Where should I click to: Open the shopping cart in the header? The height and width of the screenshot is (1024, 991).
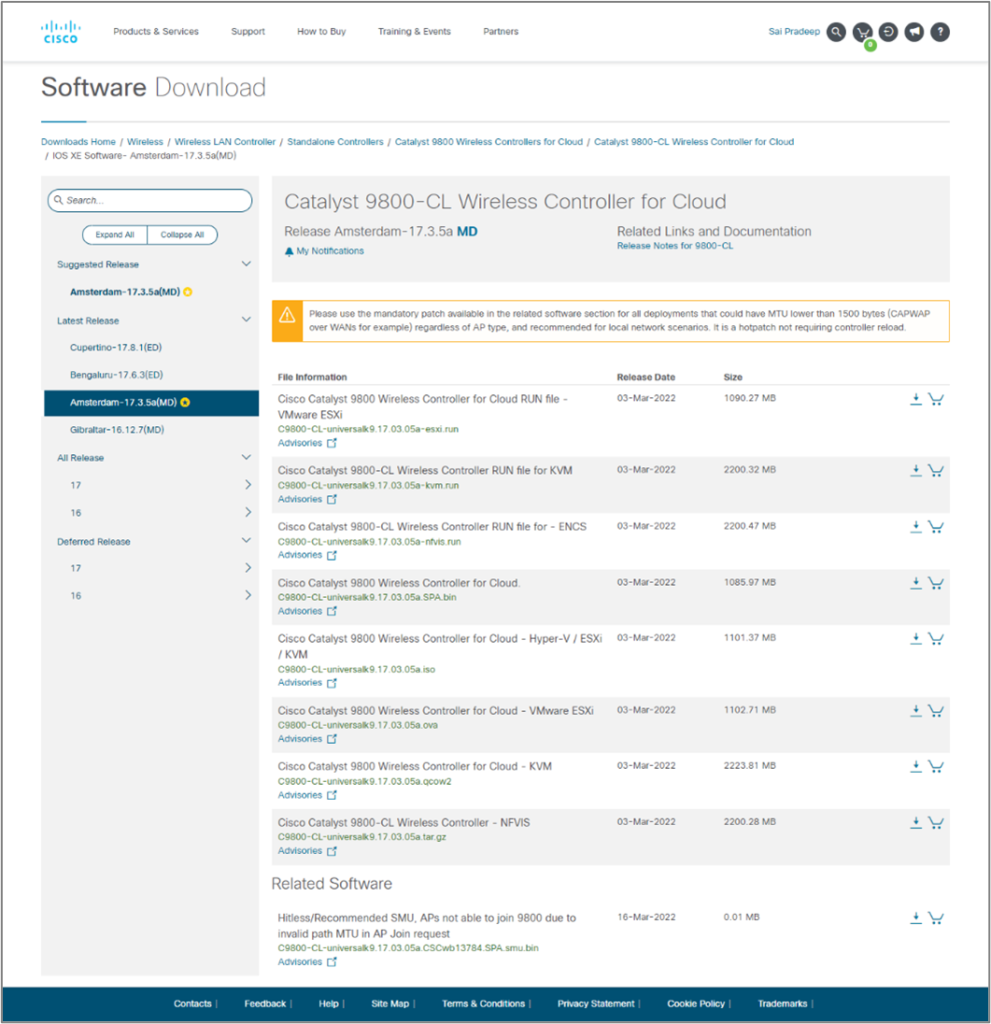862,32
